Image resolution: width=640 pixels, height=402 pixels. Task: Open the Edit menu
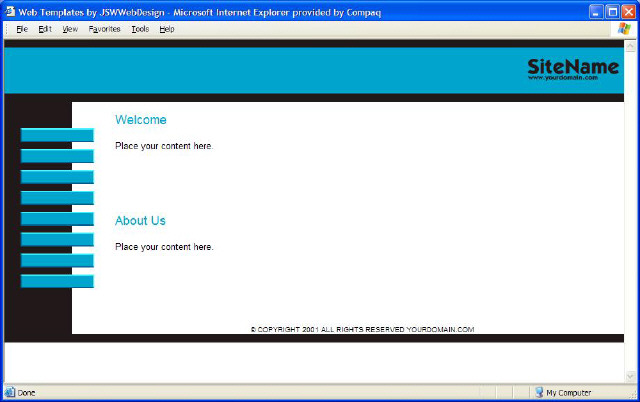pos(45,29)
